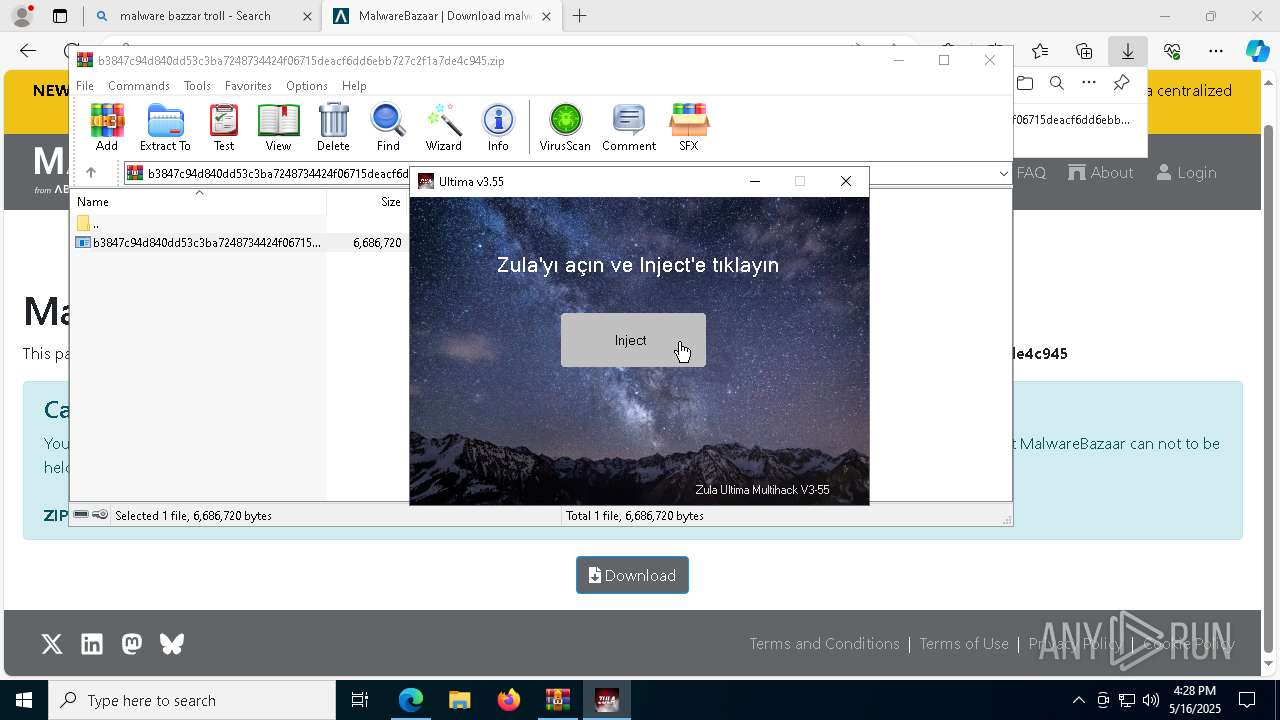Open the About link on MalwareBazaar
The image size is (1280, 720).
click(1101, 173)
